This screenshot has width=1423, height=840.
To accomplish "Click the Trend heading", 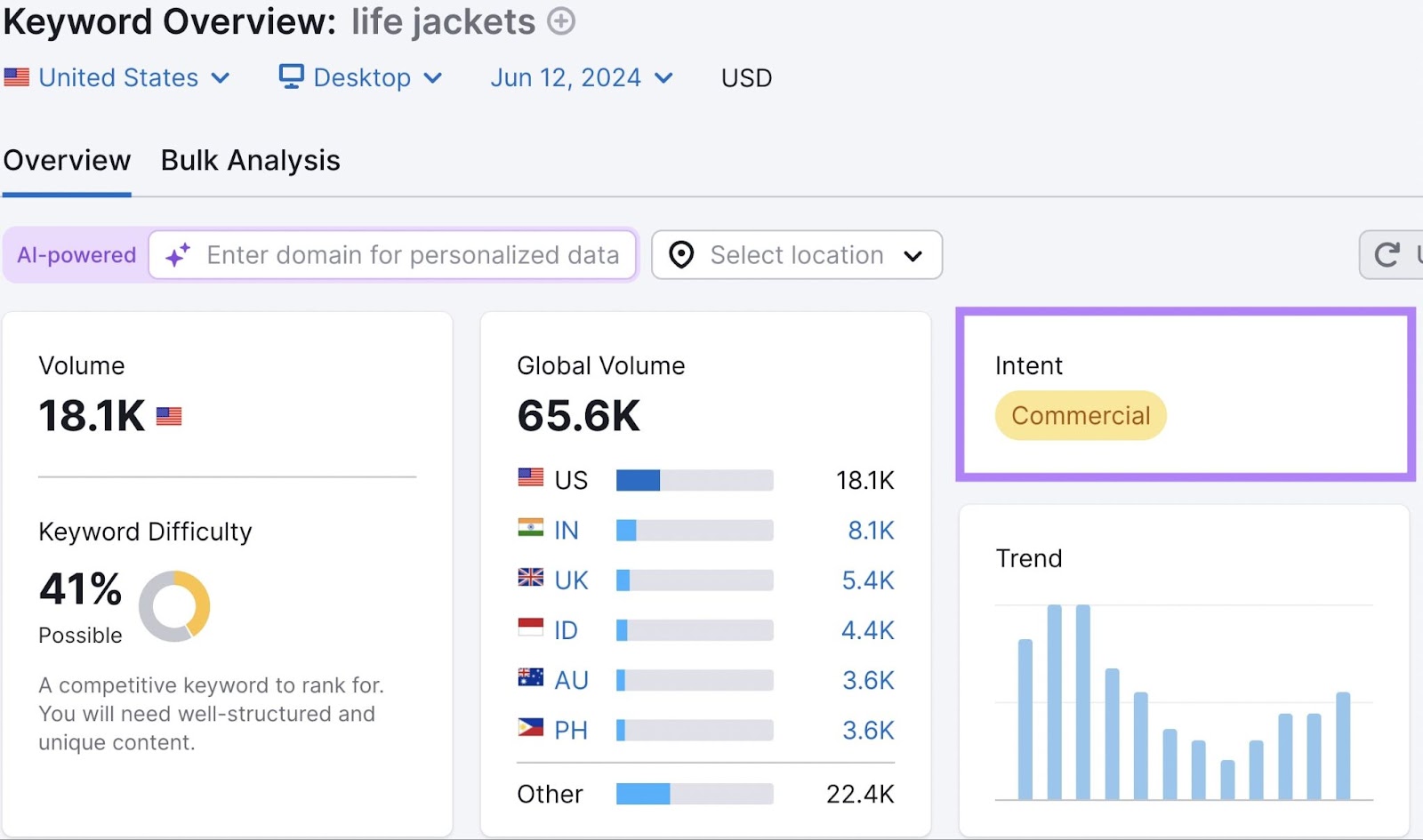I will 1029,558.
